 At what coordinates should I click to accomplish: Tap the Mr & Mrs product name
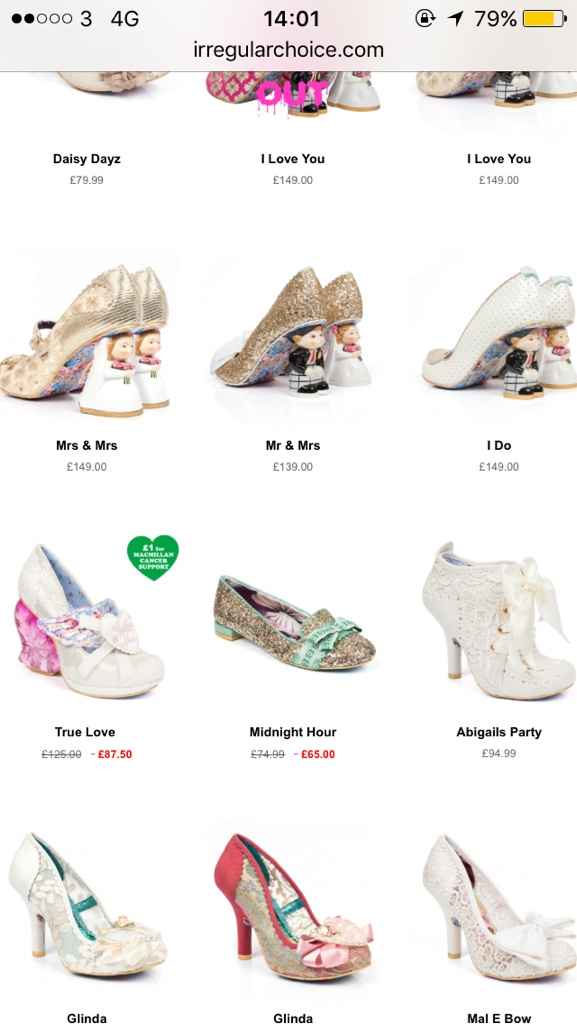(x=293, y=445)
